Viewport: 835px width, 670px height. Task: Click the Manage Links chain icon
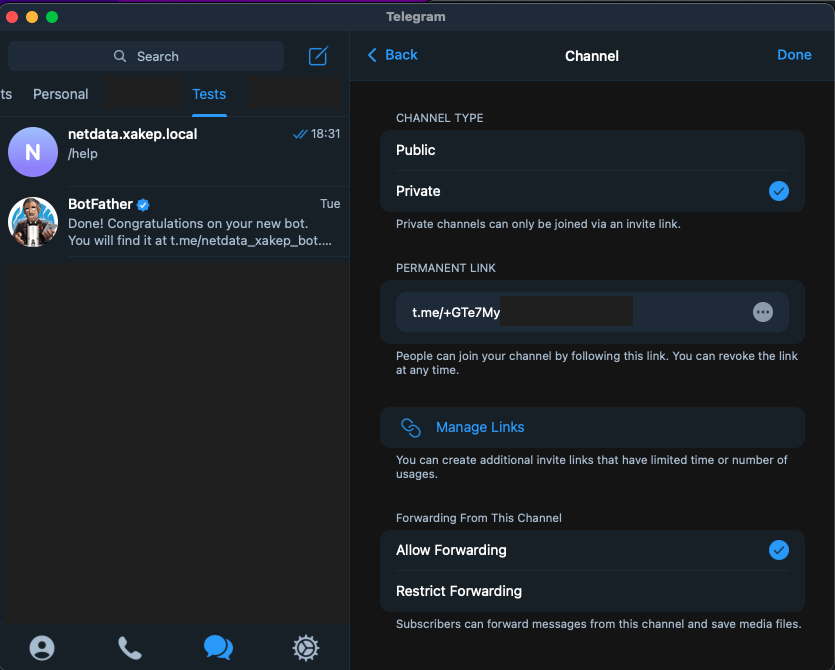pyautogui.click(x=411, y=427)
